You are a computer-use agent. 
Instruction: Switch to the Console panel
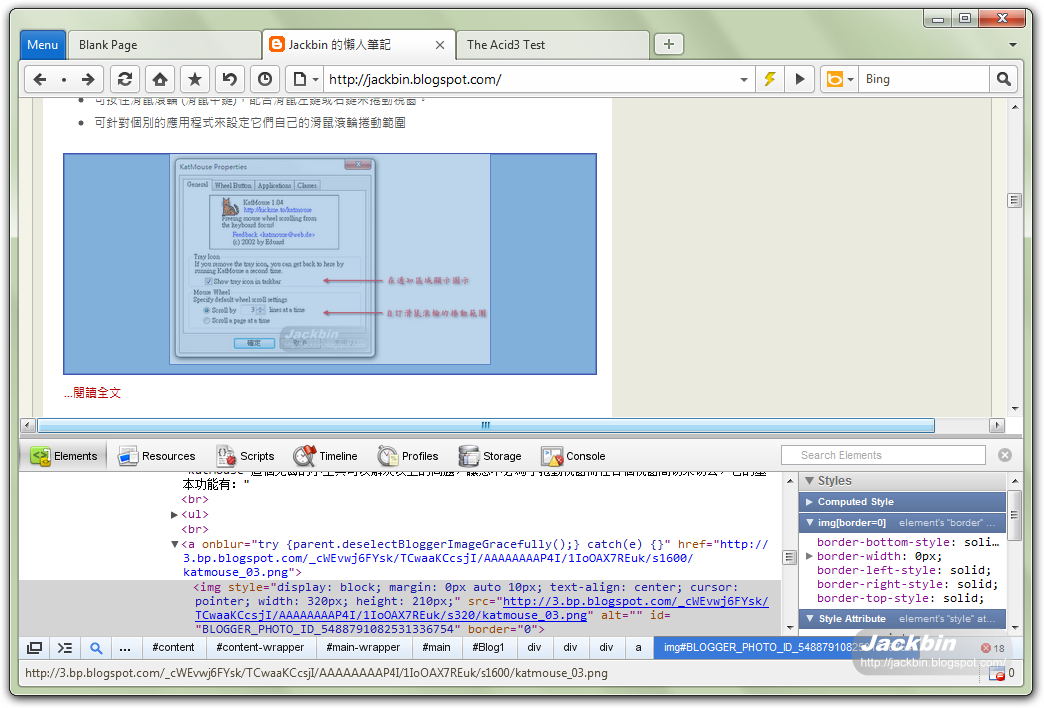pyautogui.click(x=573, y=455)
